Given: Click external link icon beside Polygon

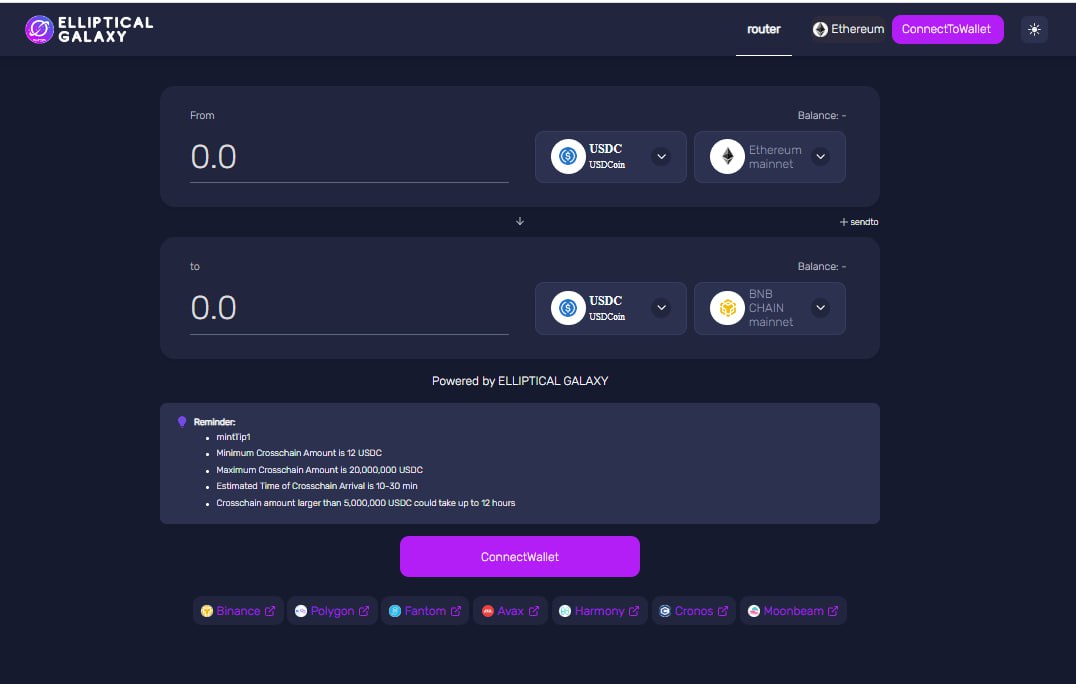Looking at the screenshot, I should pyautogui.click(x=364, y=611).
